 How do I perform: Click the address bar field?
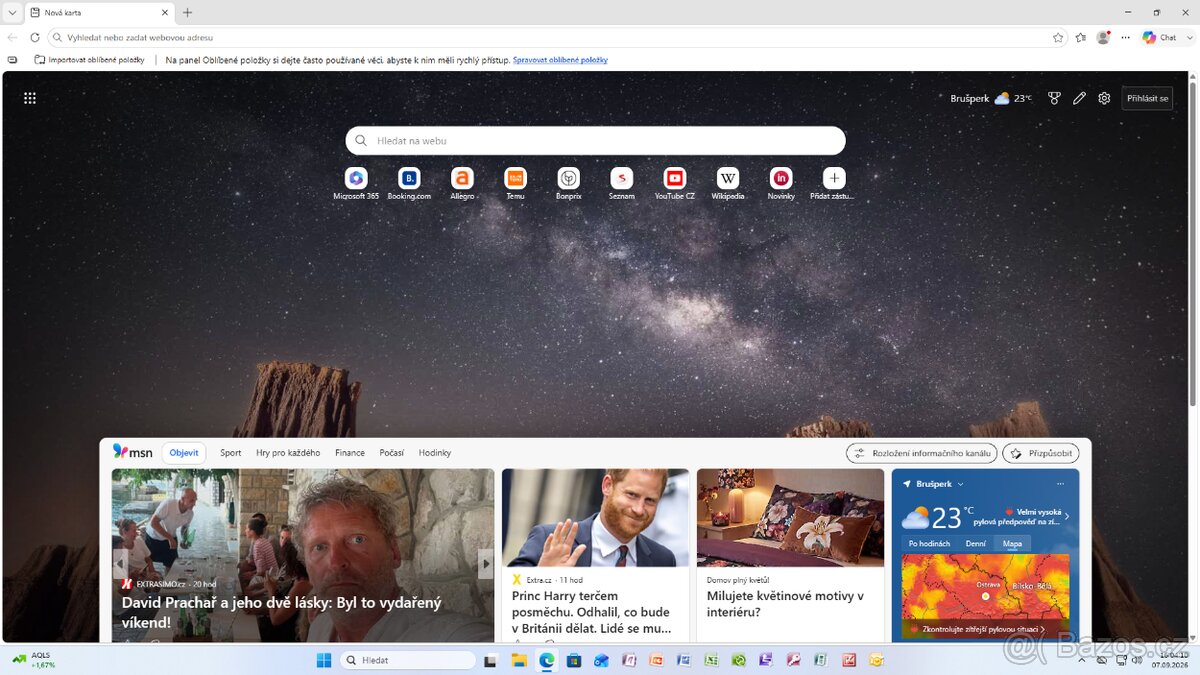pyautogui.click(x=558, y=37)
